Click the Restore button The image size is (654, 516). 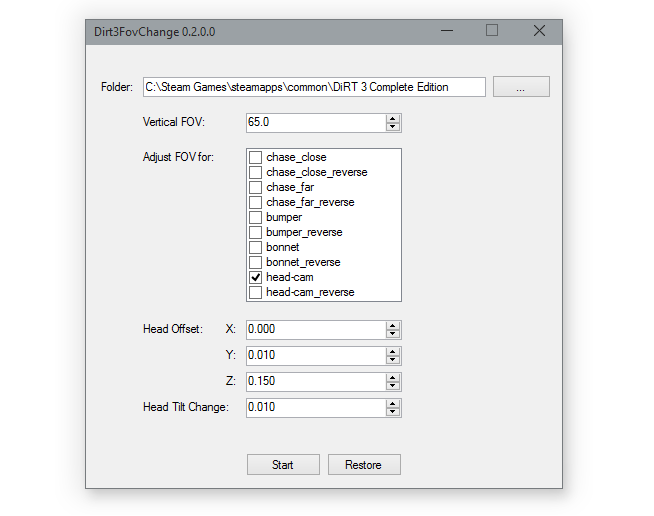(x=364, y=465)
